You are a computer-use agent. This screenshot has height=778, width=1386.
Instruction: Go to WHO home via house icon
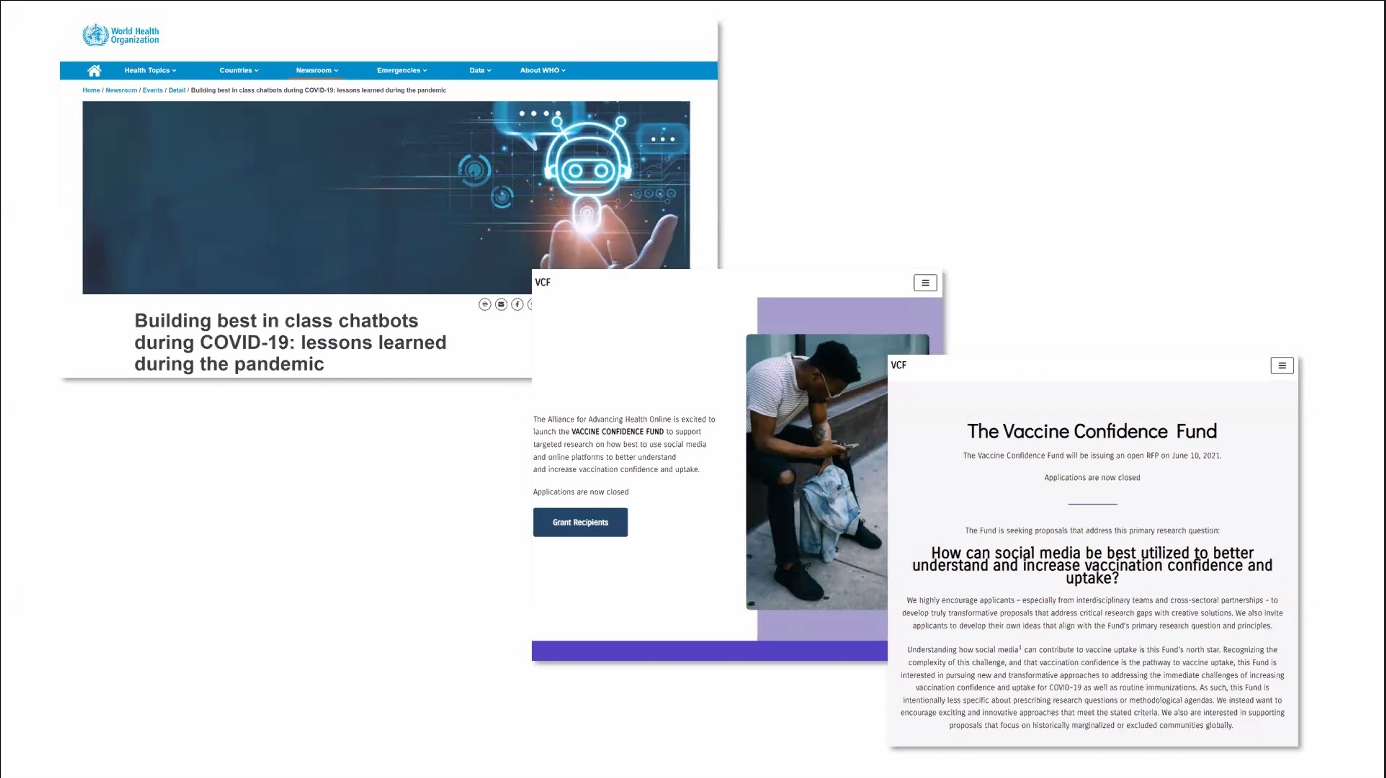pyautogui.click(x=94, y=71)
